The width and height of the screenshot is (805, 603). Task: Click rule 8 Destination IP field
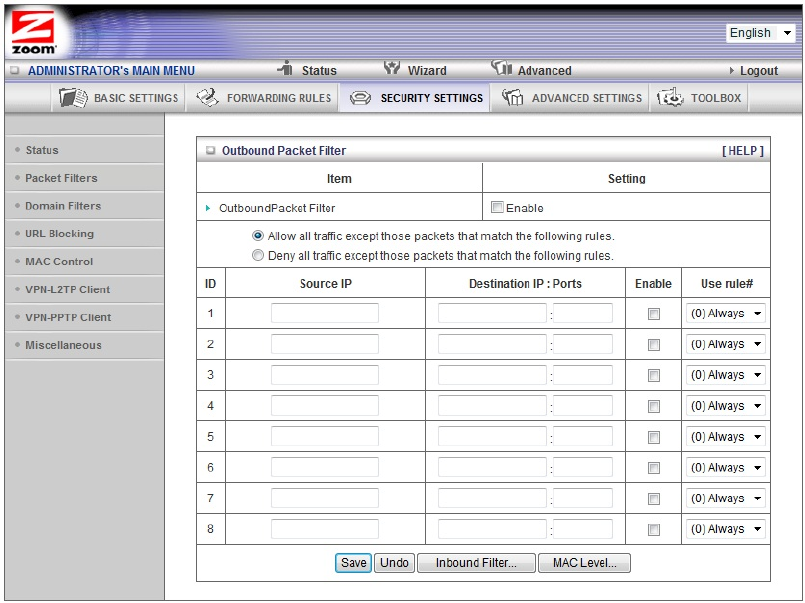coord(492,529)
